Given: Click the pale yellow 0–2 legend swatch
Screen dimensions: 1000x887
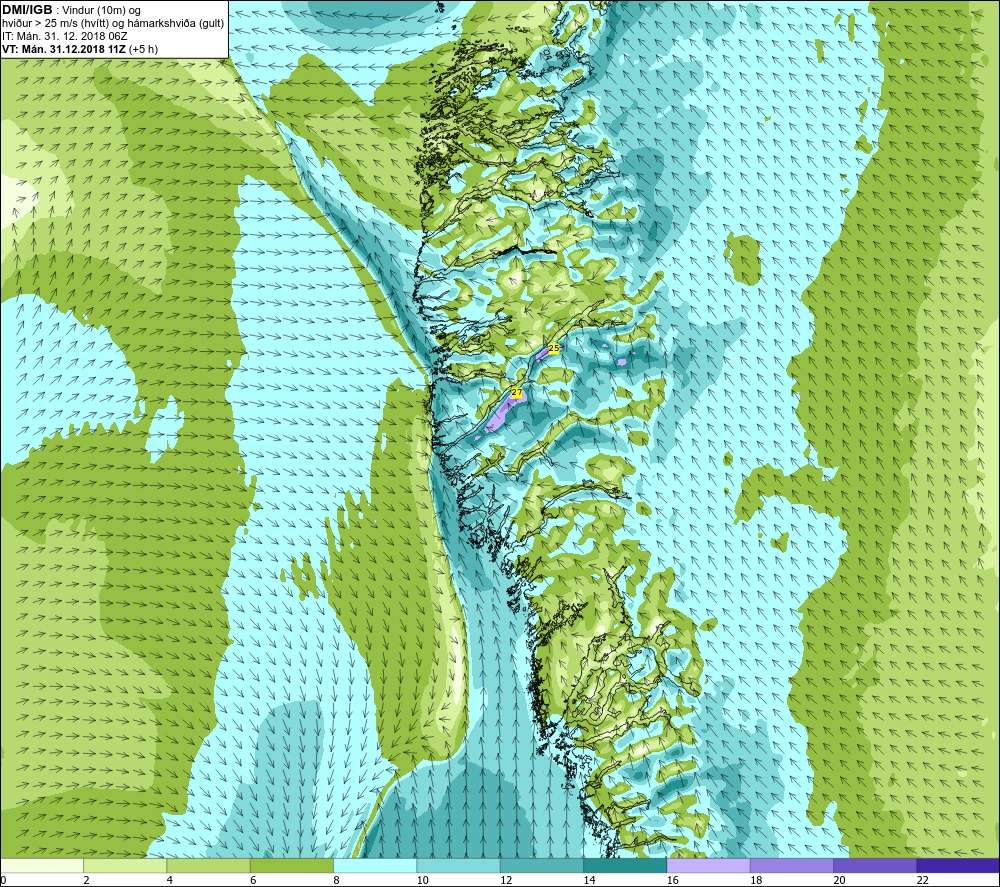Looking at the screenshot, I should pyautogui.click(x=41, y=865).
